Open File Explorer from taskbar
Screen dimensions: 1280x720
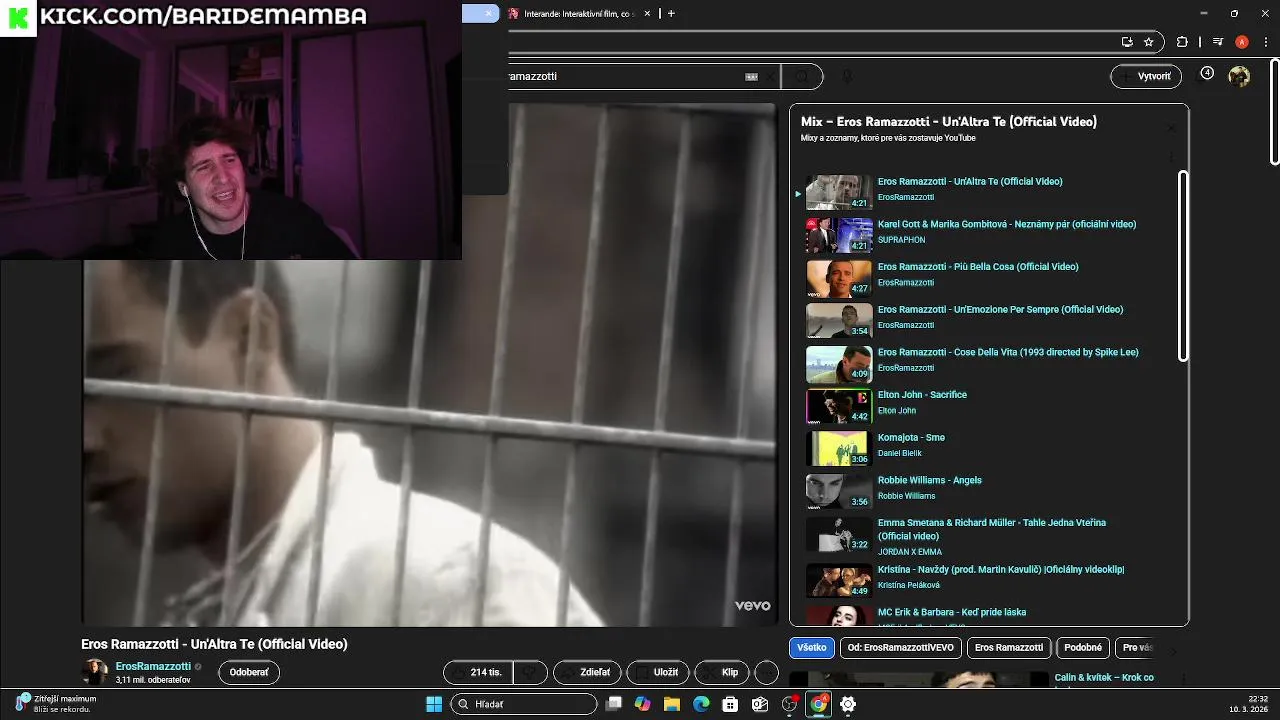pos(672,704)
